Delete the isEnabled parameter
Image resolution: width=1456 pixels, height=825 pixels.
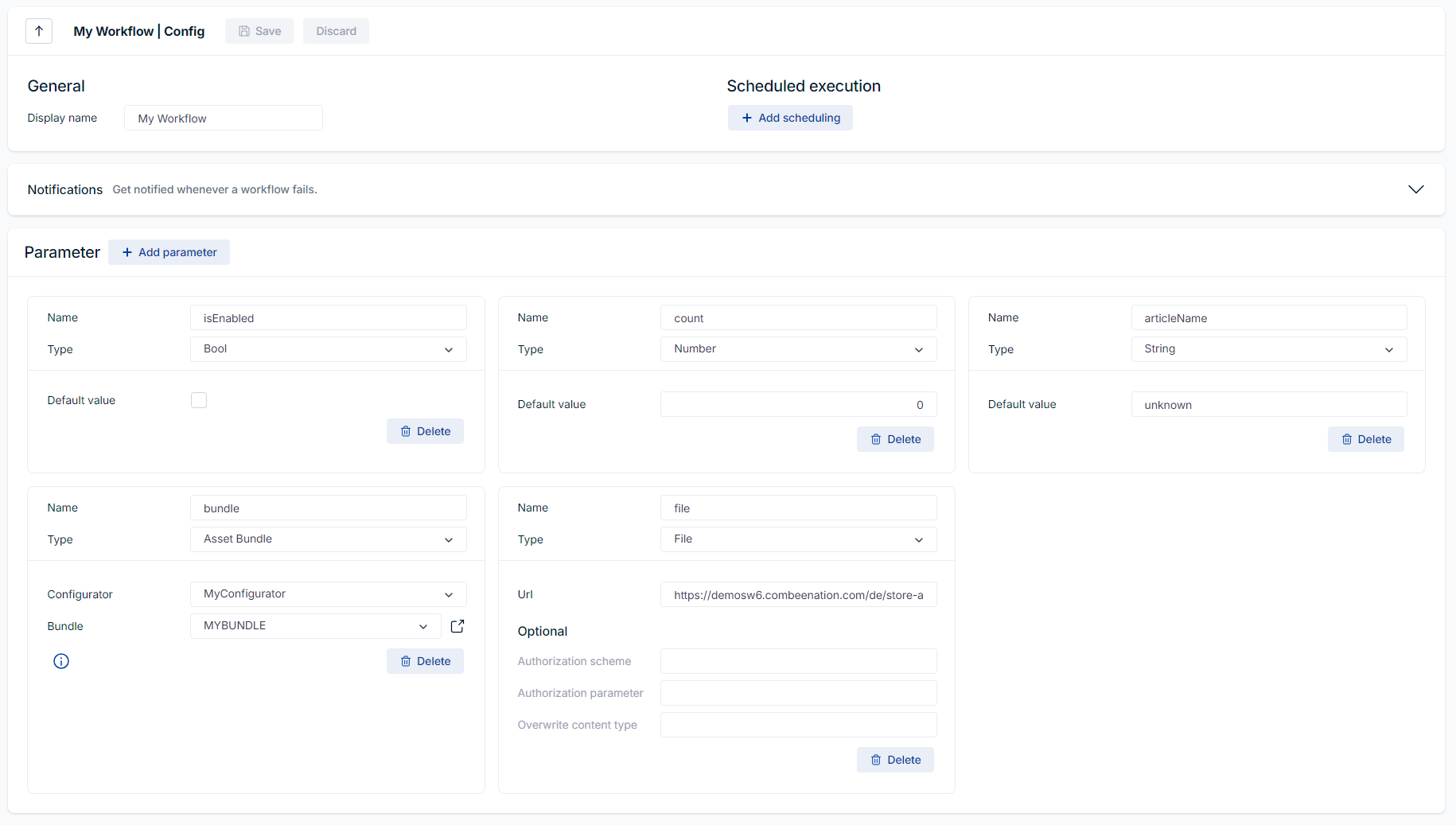point(425,430)
